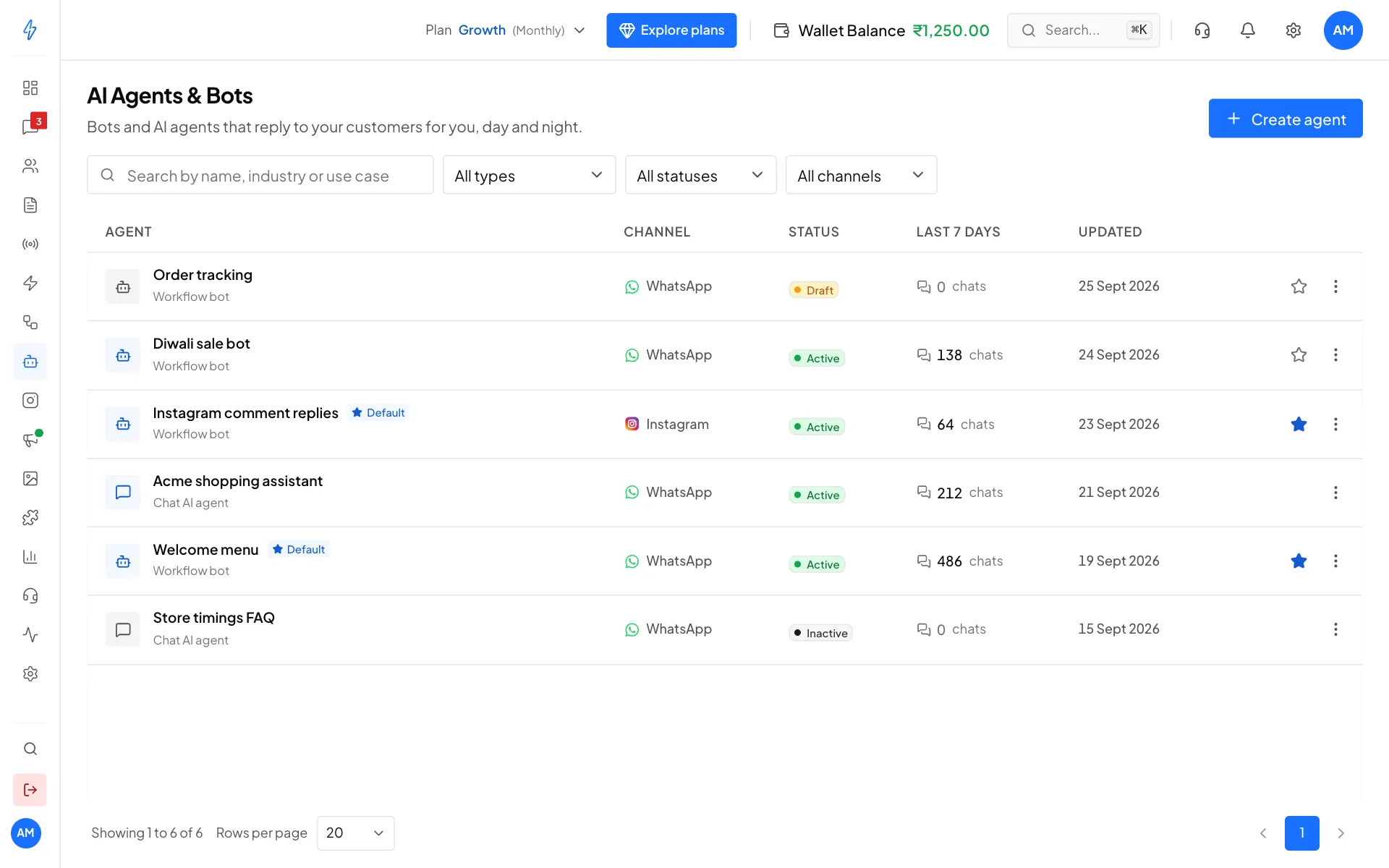Click the Create agent button
The image size is (1389, 868).
pyautogui.click(x=1285, y=119)
